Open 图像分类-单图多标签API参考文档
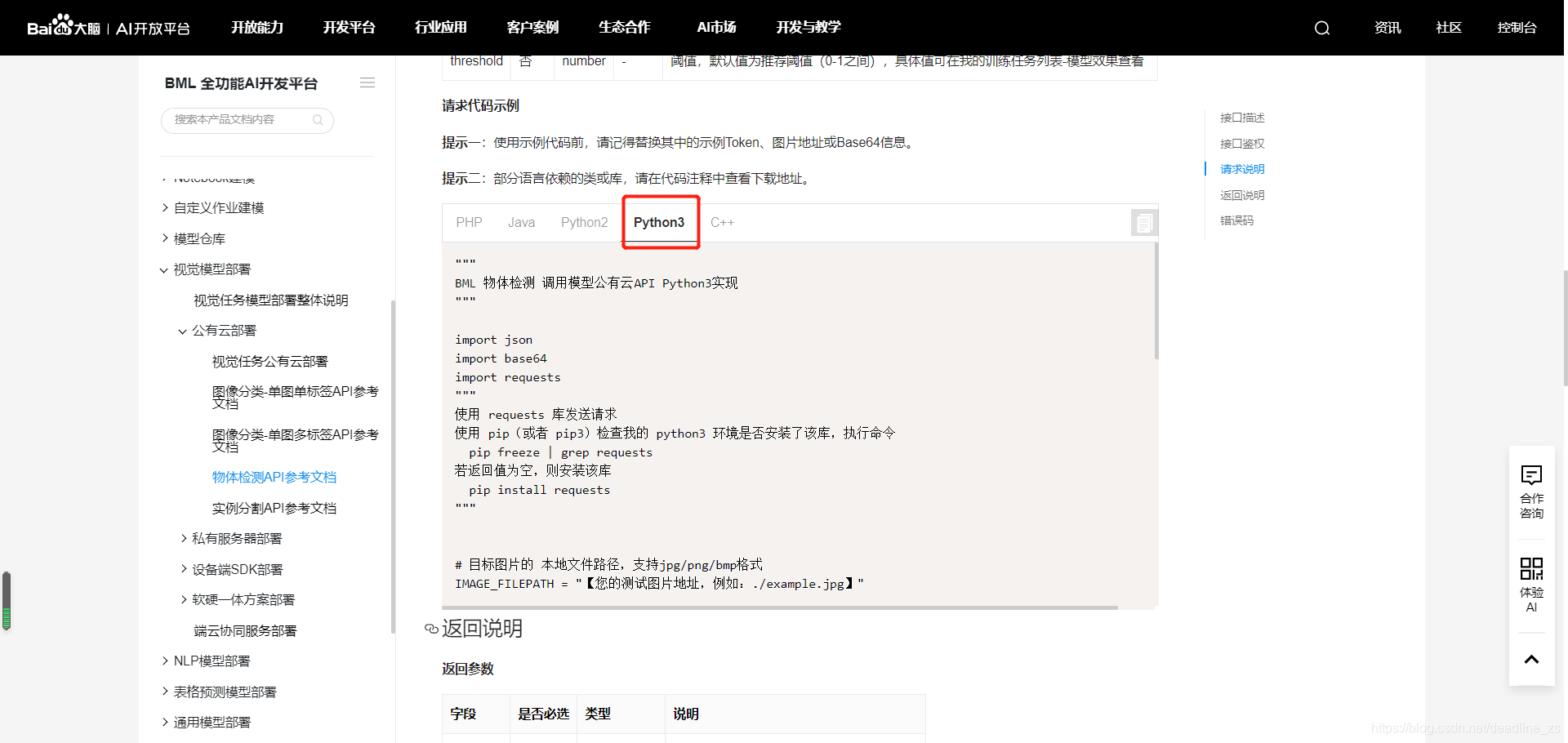The height and width of the screenshot is (743, 1568). click(x=295, y=441)
